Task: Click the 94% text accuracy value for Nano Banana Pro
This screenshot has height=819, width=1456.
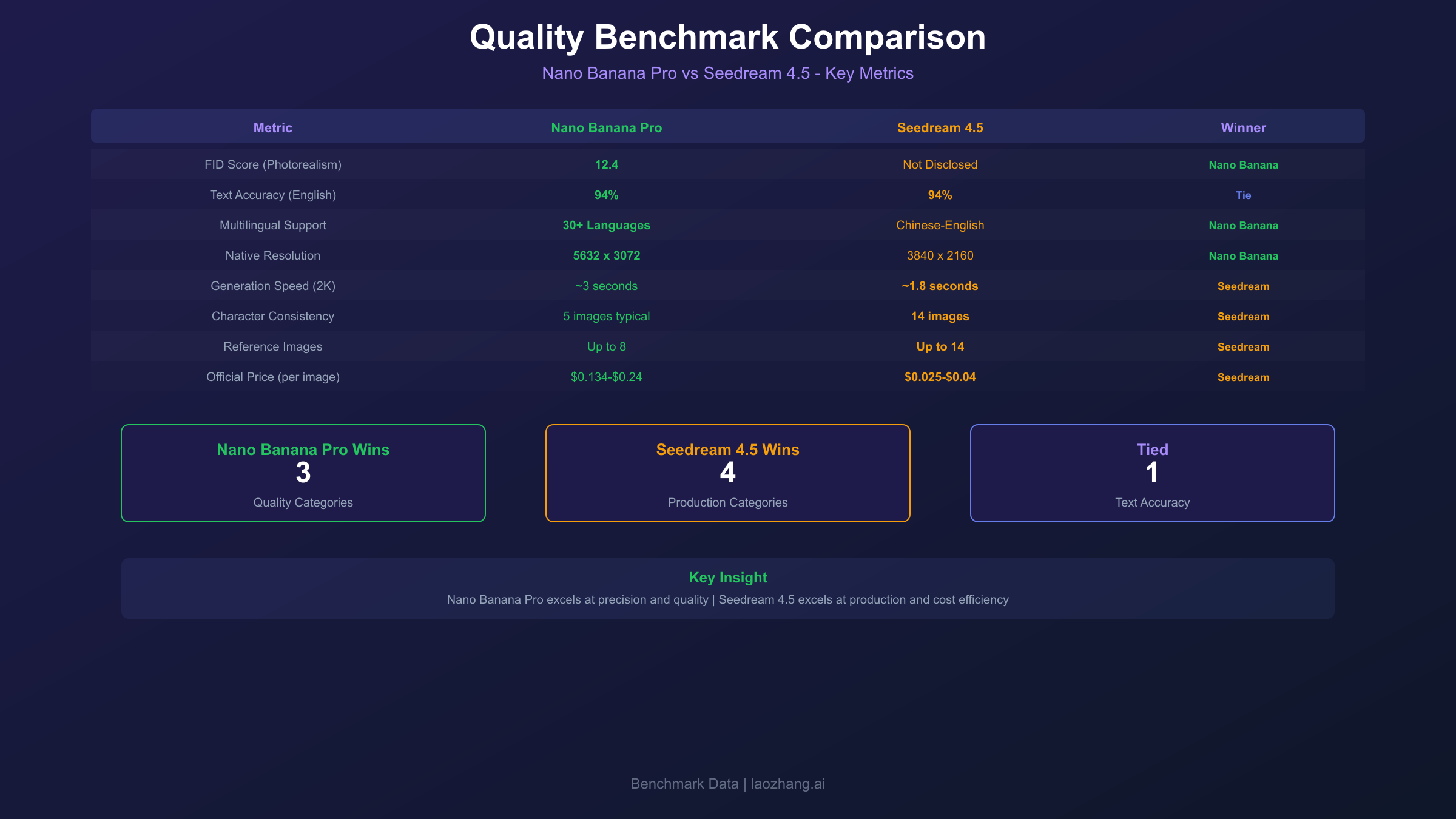Action: 606,195
